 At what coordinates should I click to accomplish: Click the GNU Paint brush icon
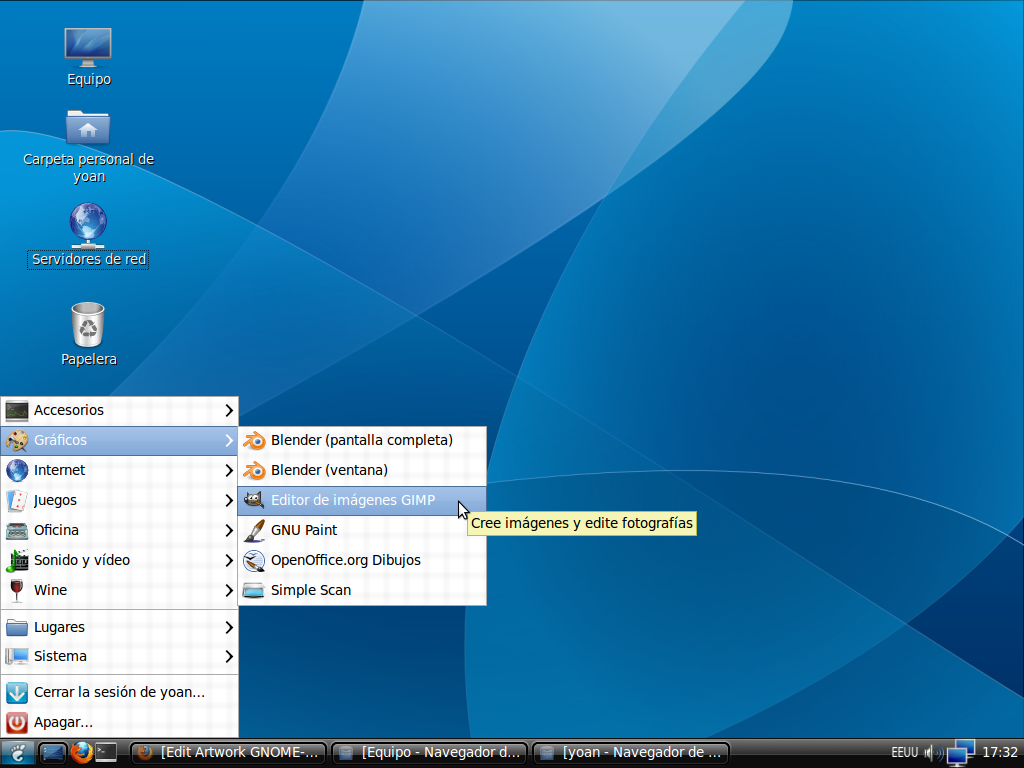click(253, 530)
